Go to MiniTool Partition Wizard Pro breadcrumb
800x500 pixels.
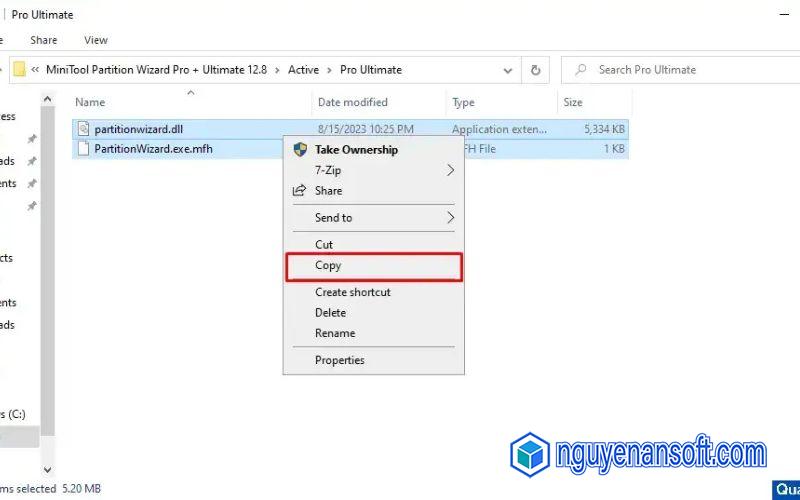click(x=156, y=70)
